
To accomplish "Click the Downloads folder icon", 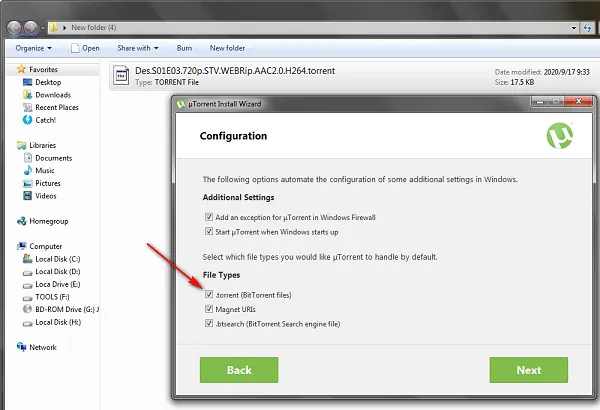I will tap(27, 95).
